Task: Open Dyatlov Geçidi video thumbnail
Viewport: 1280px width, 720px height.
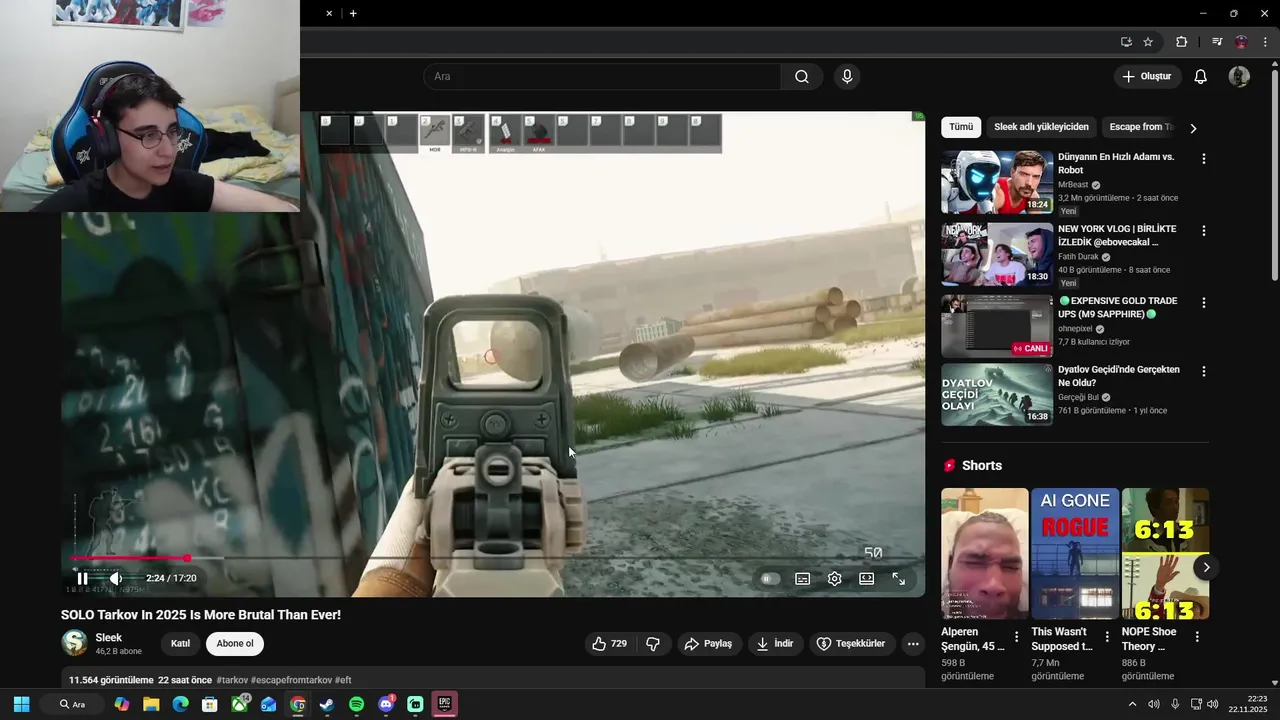Action: pyautogui.click(x=997, y=394)
